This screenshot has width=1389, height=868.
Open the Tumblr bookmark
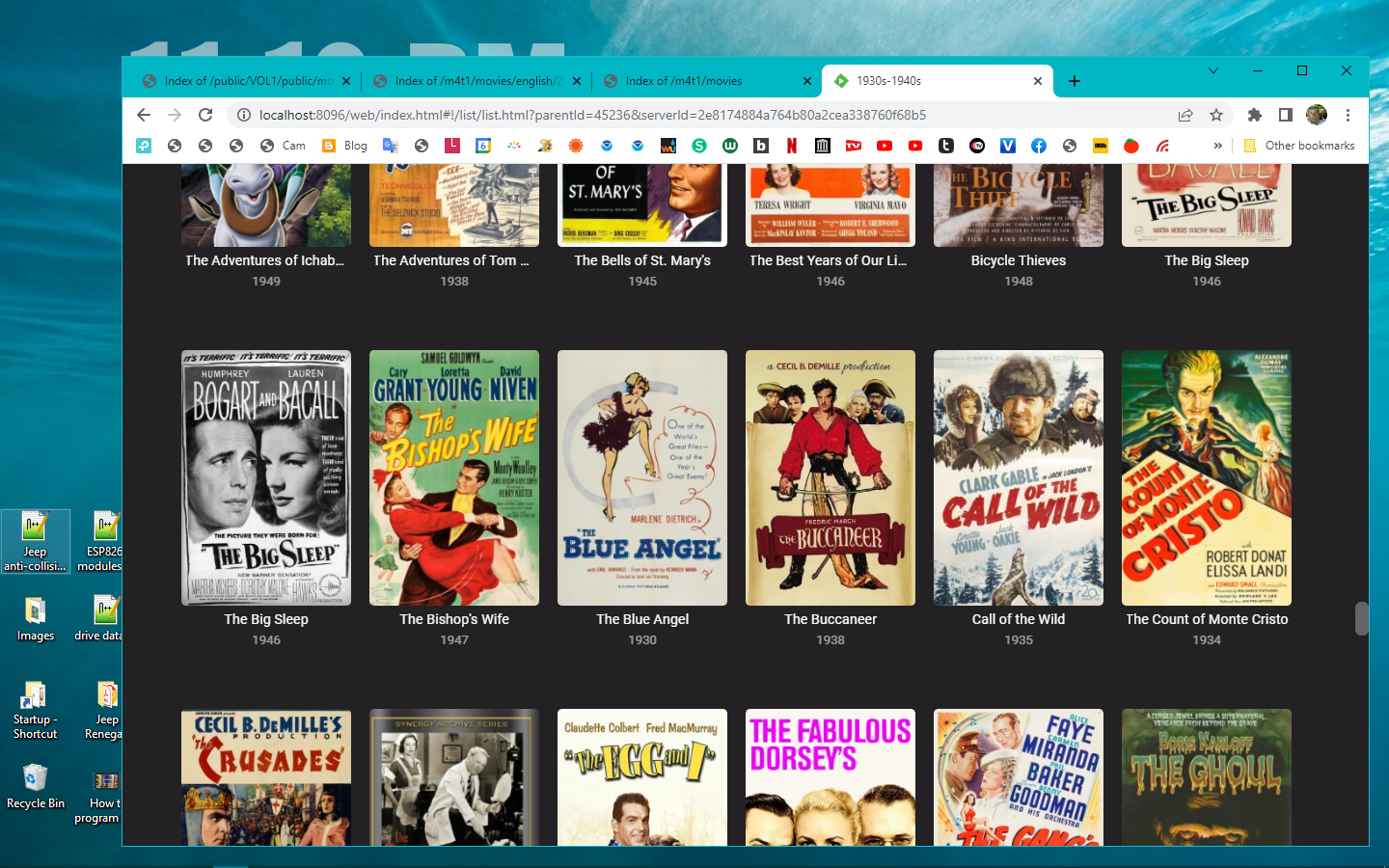click(946, 146)
